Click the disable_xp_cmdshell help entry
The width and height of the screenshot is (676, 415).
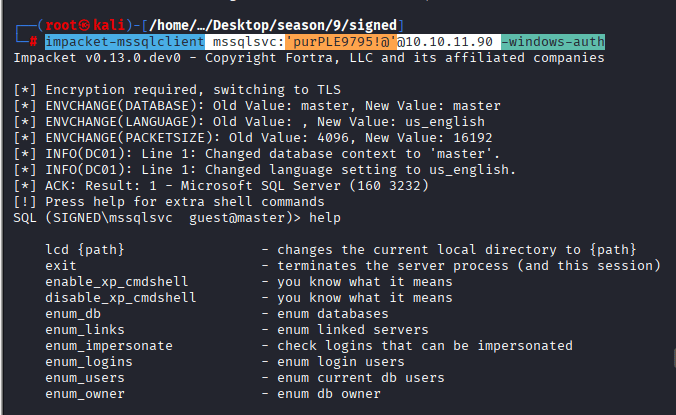click(x=121, y=298)
